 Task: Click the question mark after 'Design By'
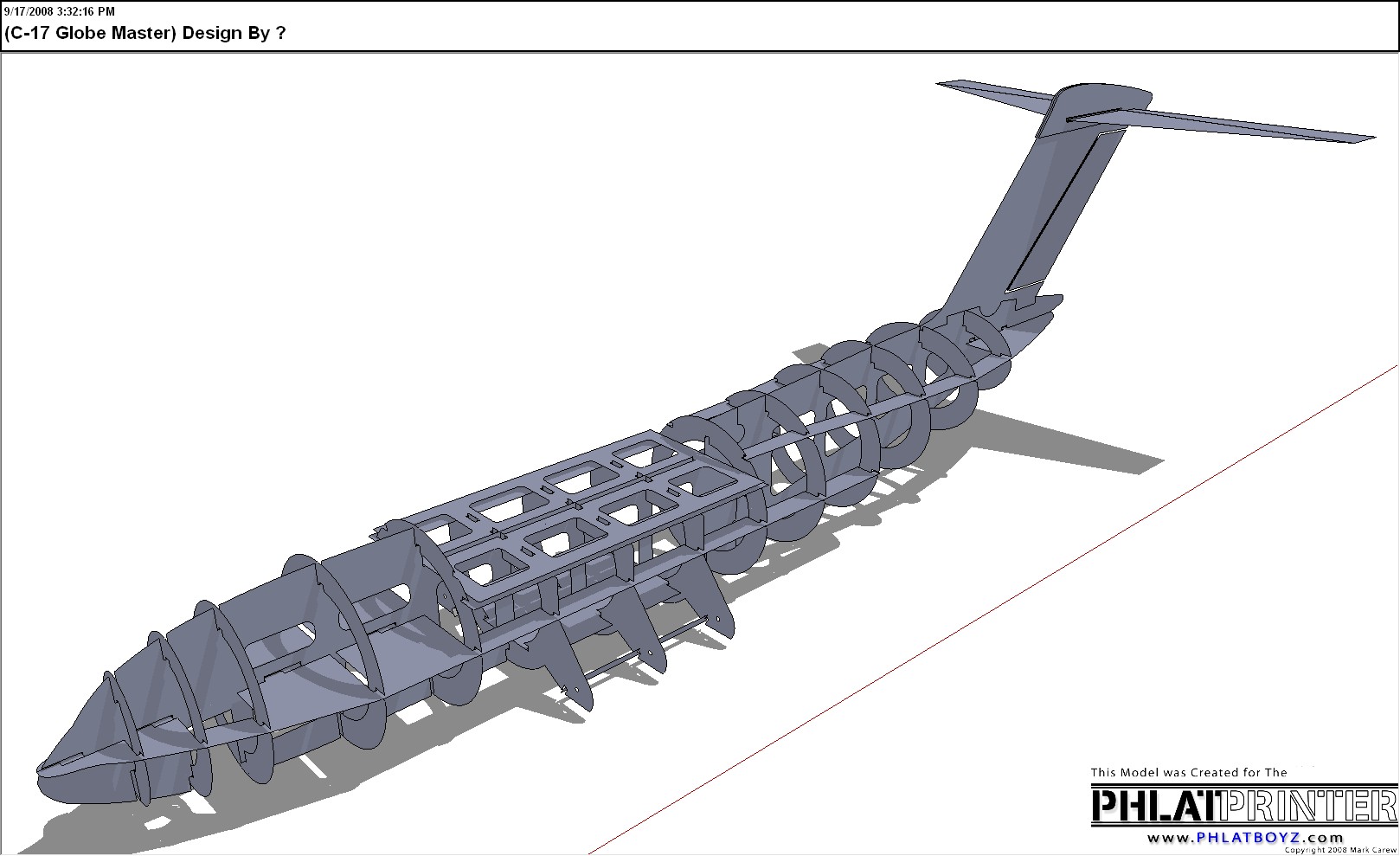pyautogui.click(x=279, y=33)
